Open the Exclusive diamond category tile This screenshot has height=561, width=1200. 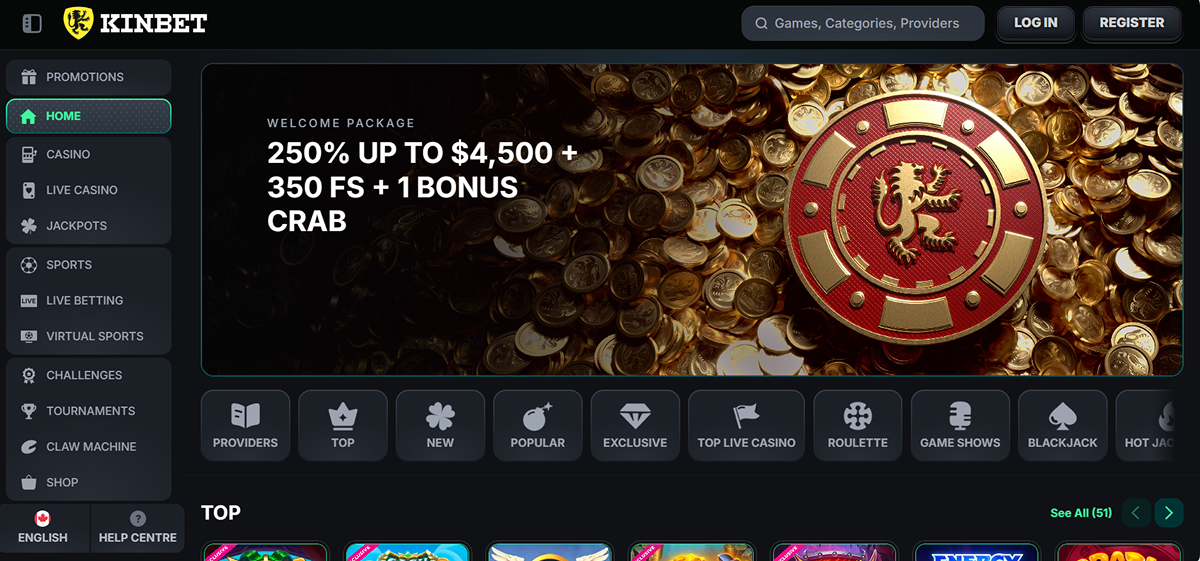pos(635,425)
